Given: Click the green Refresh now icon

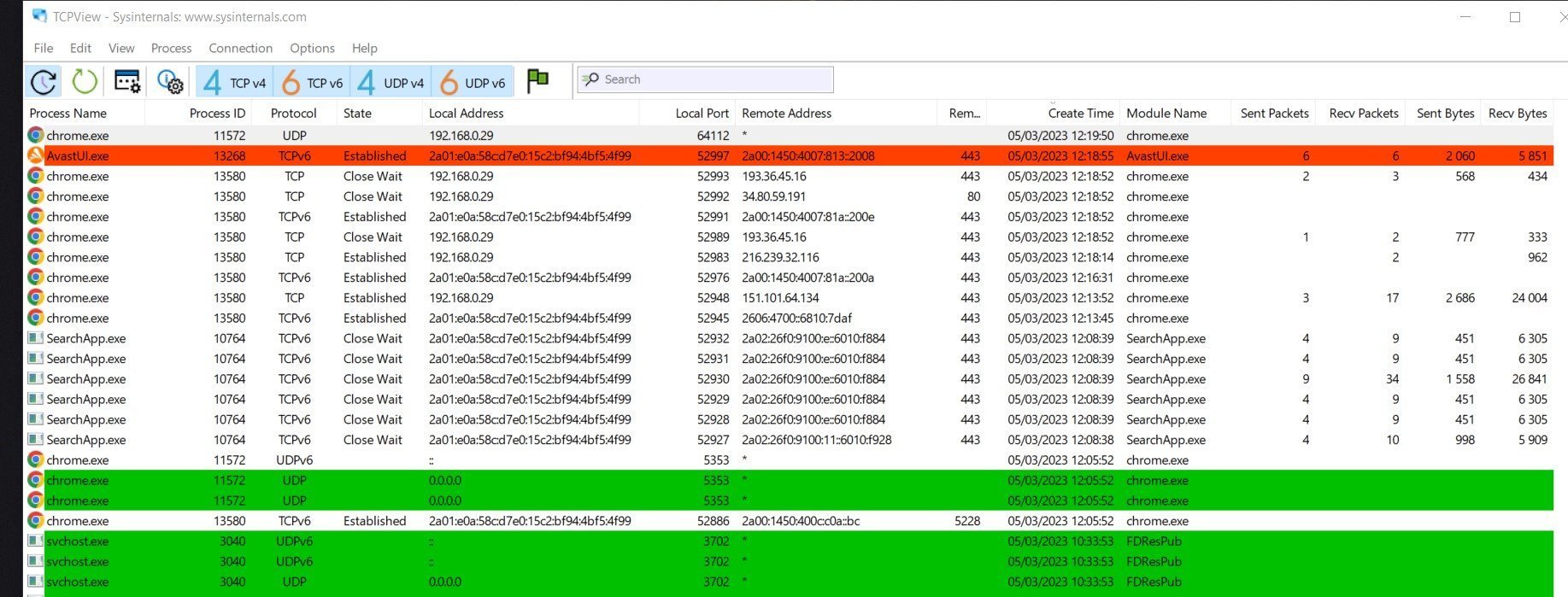Looking at the screenshot, I should [85, 82].
